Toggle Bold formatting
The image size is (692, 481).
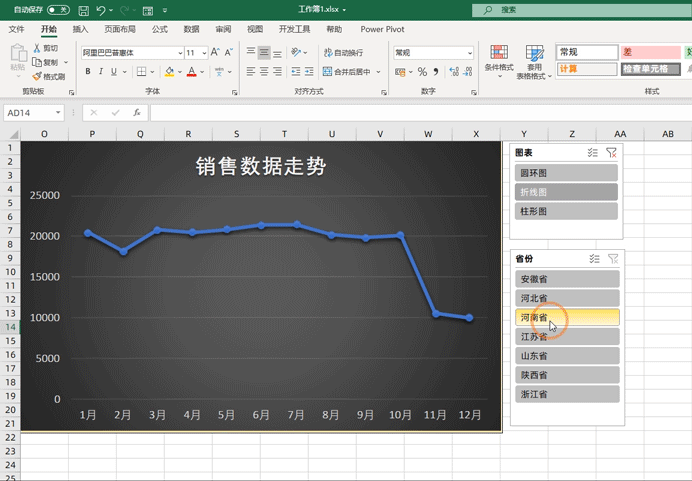88,71
